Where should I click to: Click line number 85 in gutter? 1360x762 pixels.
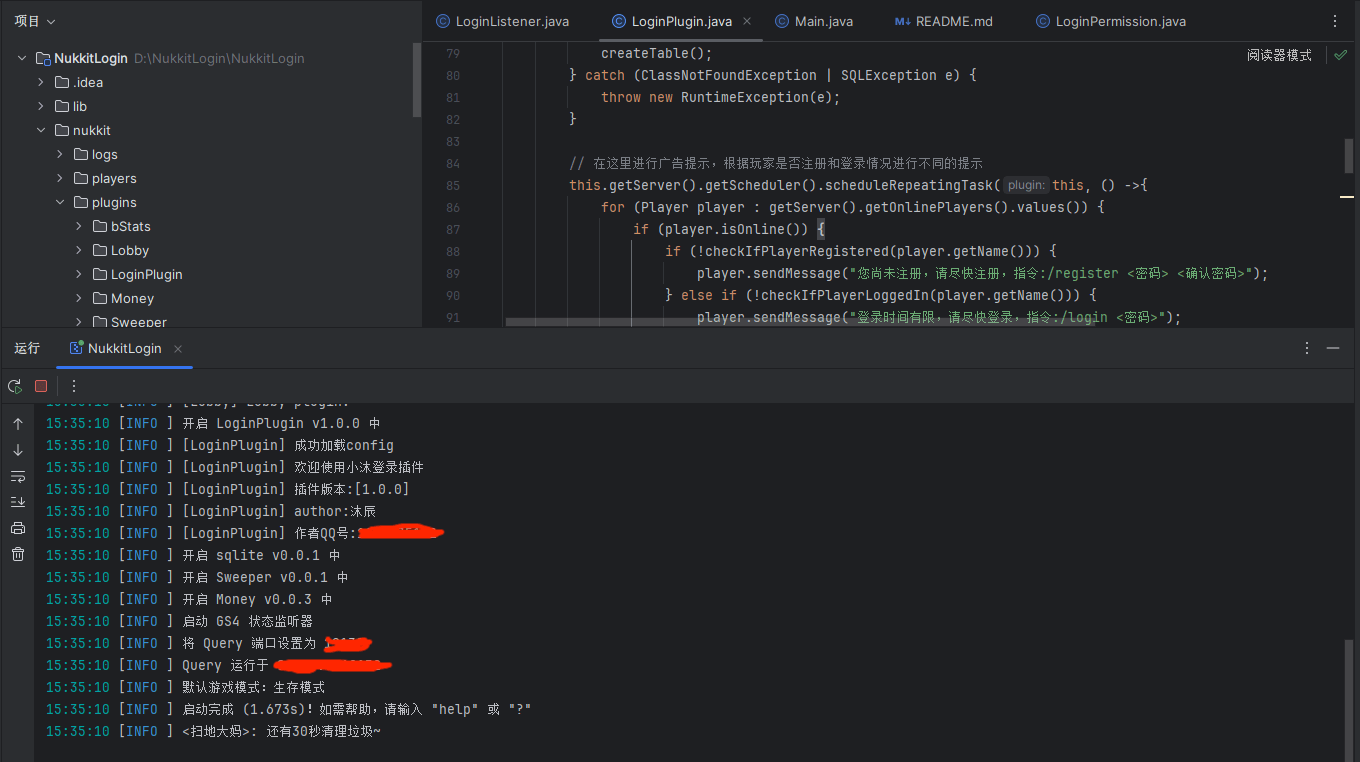coord(452,185)
